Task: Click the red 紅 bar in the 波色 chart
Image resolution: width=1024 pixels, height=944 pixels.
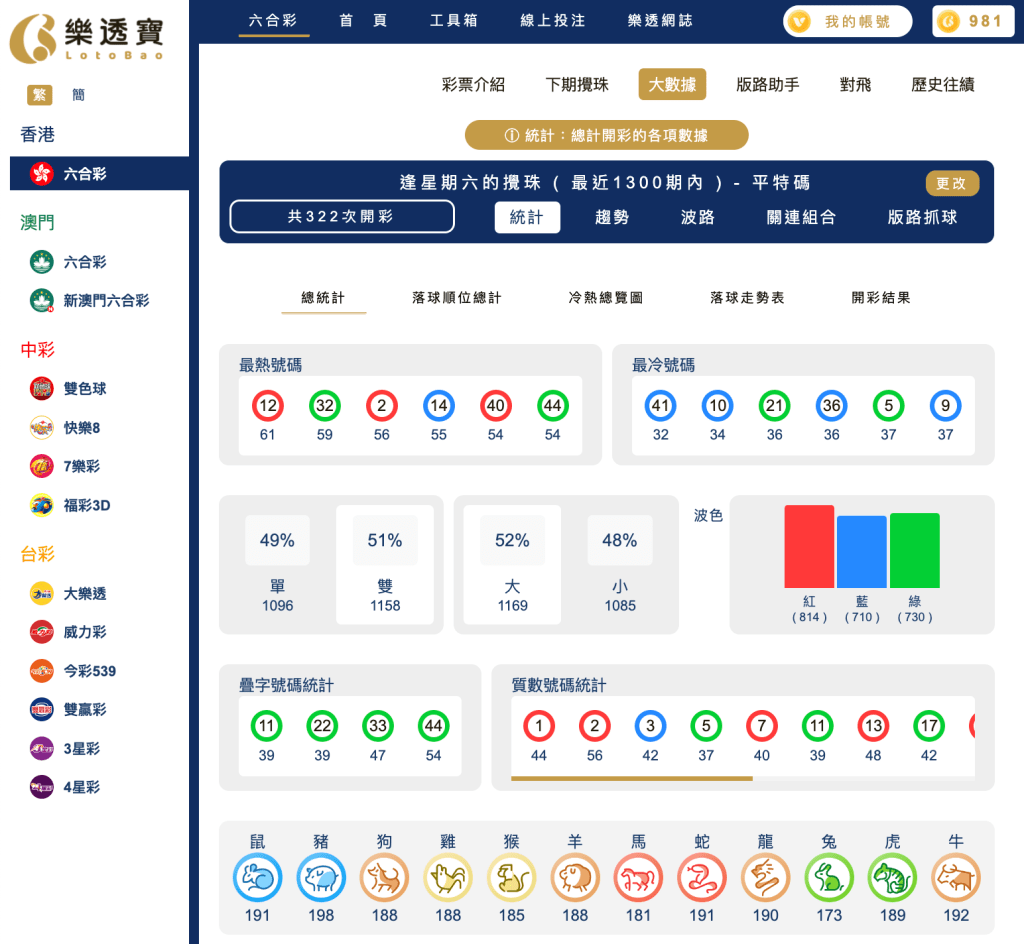Action: point(809,547)
